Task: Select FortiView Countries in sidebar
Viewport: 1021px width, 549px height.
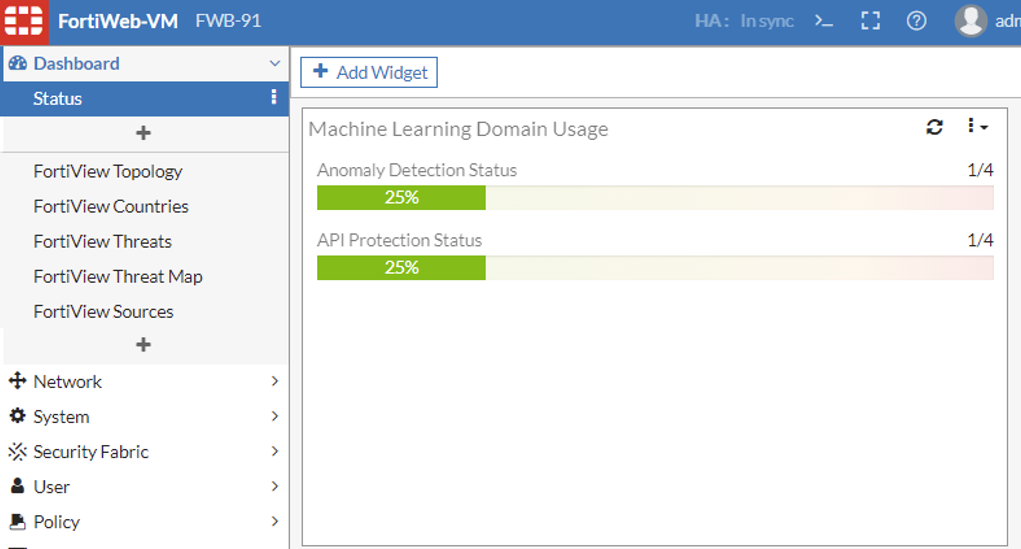Action: click(111, 206)
